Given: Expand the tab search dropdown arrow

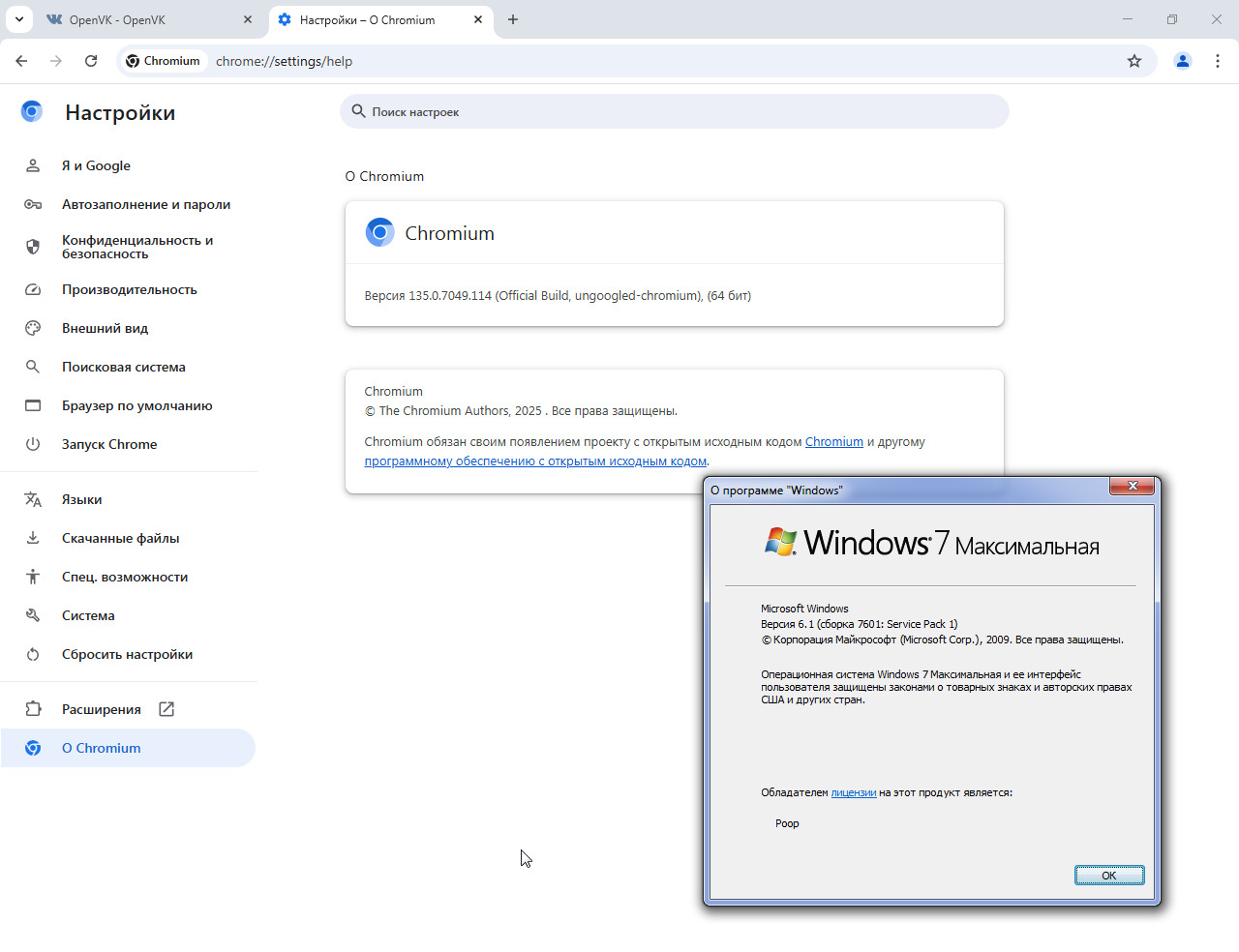Looking at the screenshot, I should pos(19,19).
